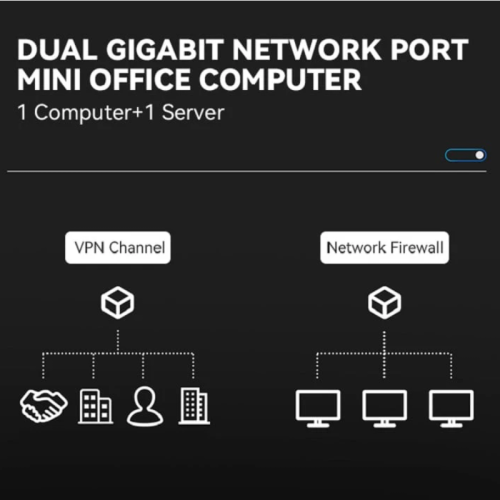Screen dimensions: 500x500
Task: Select the tall skyscraper building icon
Action: (194, 406)
